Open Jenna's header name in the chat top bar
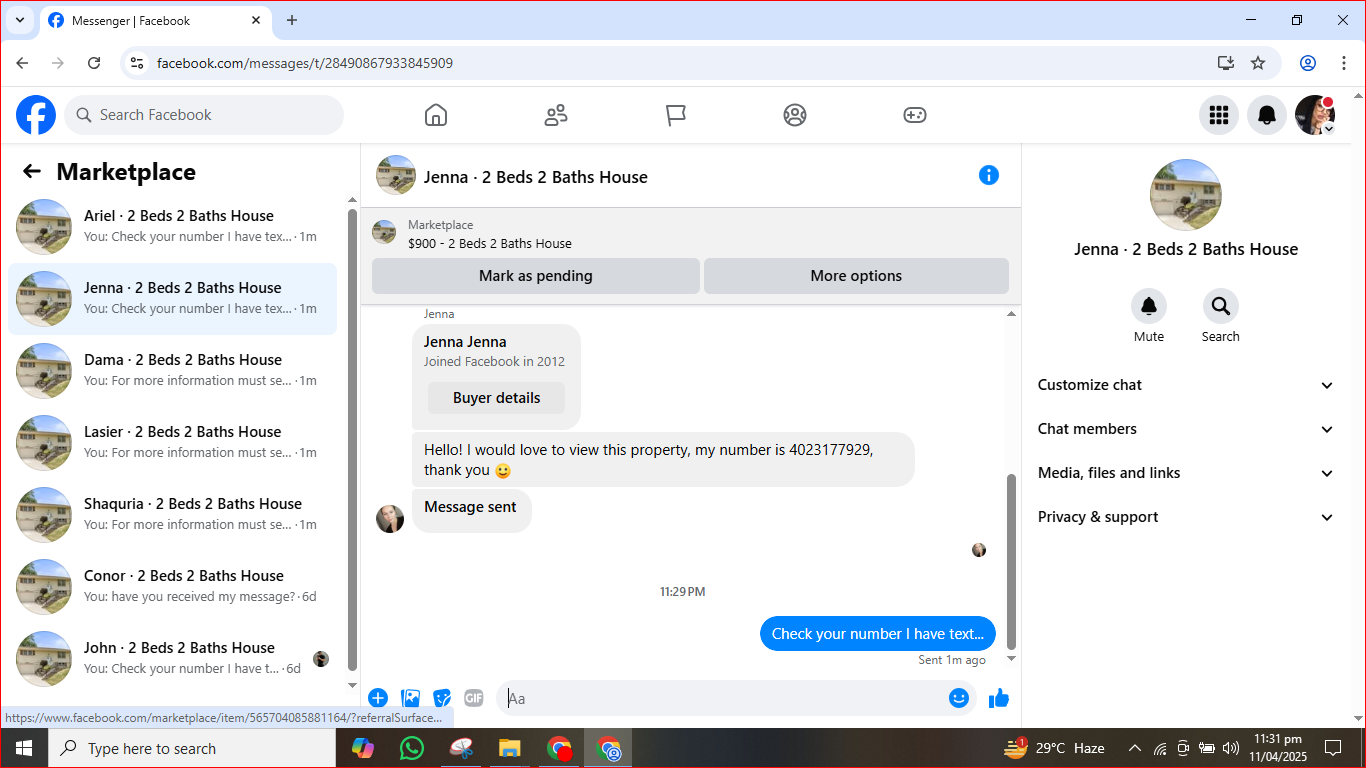Screen dimensions: 1366x768 pyautogui.click(x=536, y=177)
